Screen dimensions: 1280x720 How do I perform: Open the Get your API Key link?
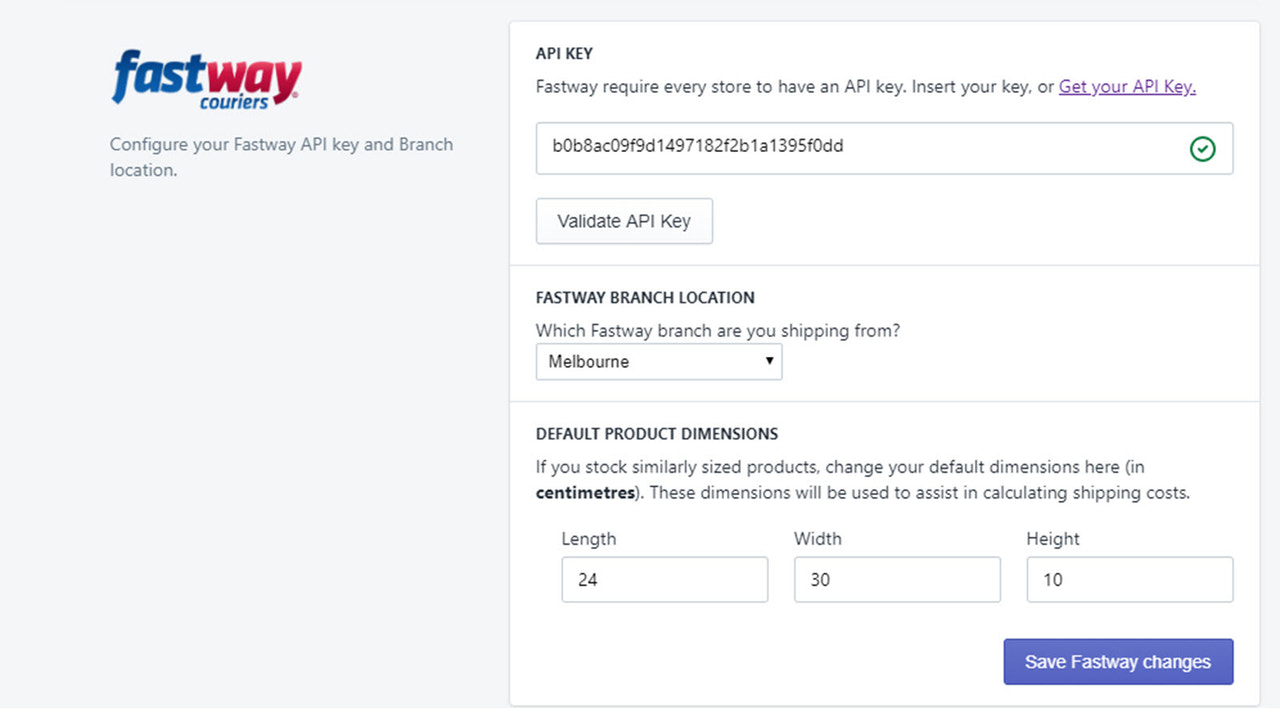tap(1126, 87)
